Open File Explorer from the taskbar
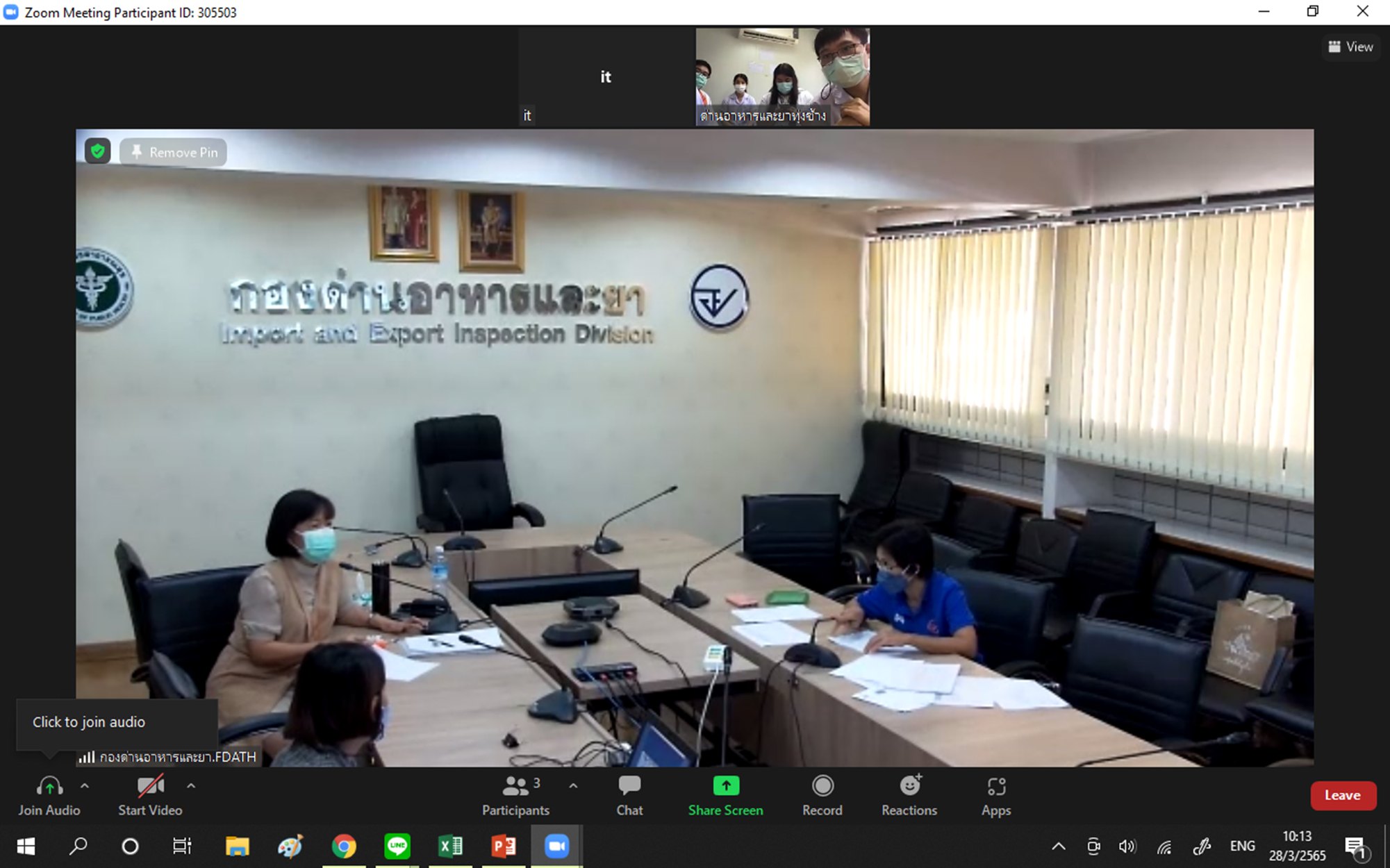The width and height of the screenshot is (1390, 868). tap(237, 846)
